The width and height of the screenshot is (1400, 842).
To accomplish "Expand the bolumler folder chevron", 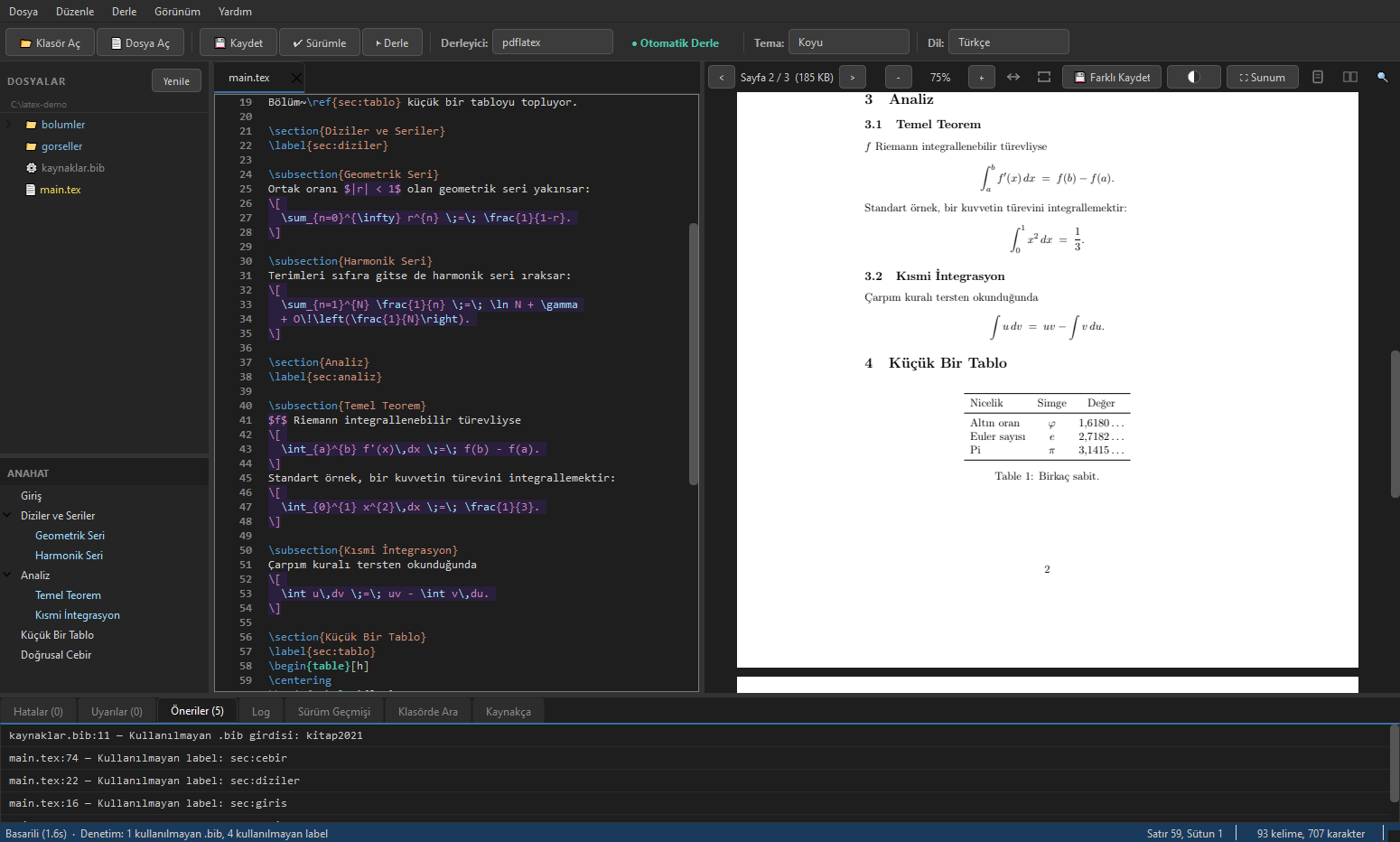I will [x=9, y=125].
